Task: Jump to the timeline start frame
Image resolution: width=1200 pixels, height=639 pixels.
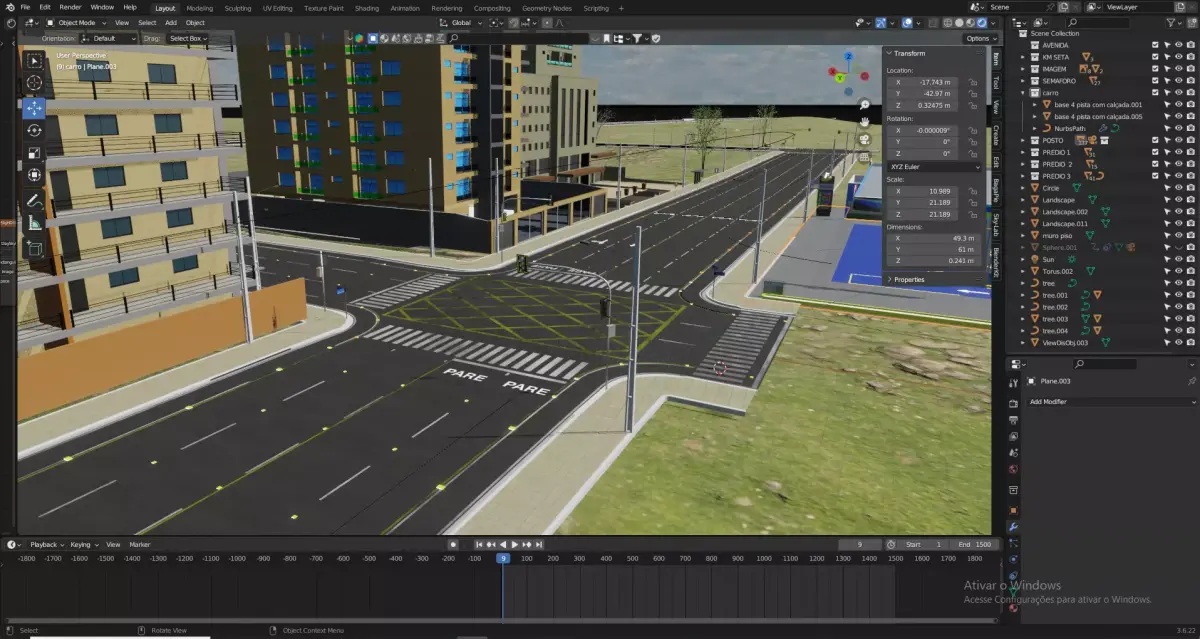Action: click(478, 545)
